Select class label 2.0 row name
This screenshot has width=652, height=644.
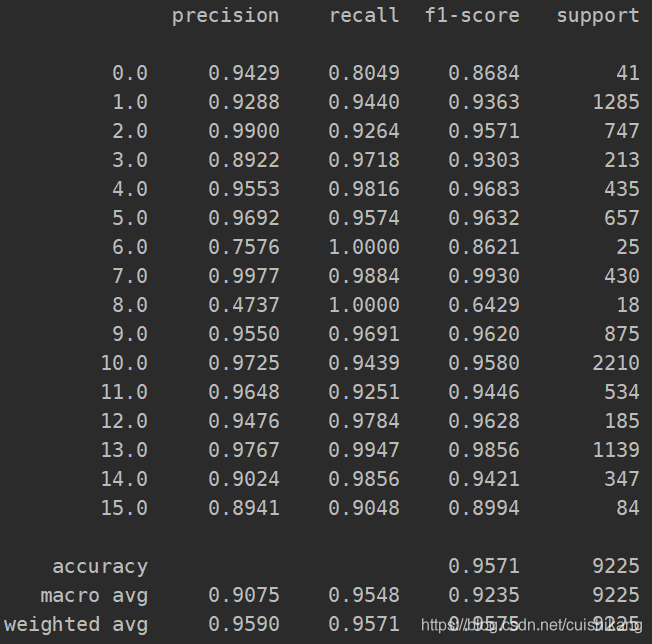(x=130, y=131)
